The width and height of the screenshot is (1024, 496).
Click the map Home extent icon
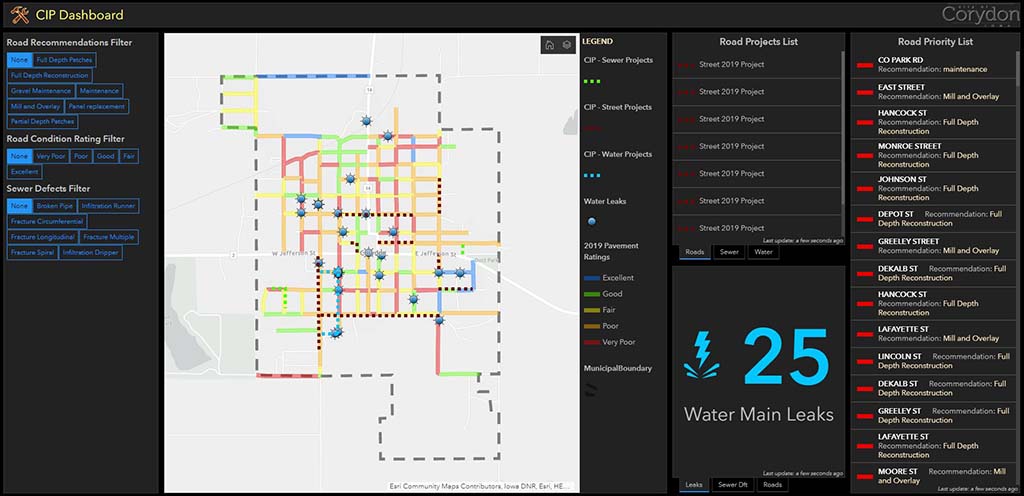tap(550, 45)
